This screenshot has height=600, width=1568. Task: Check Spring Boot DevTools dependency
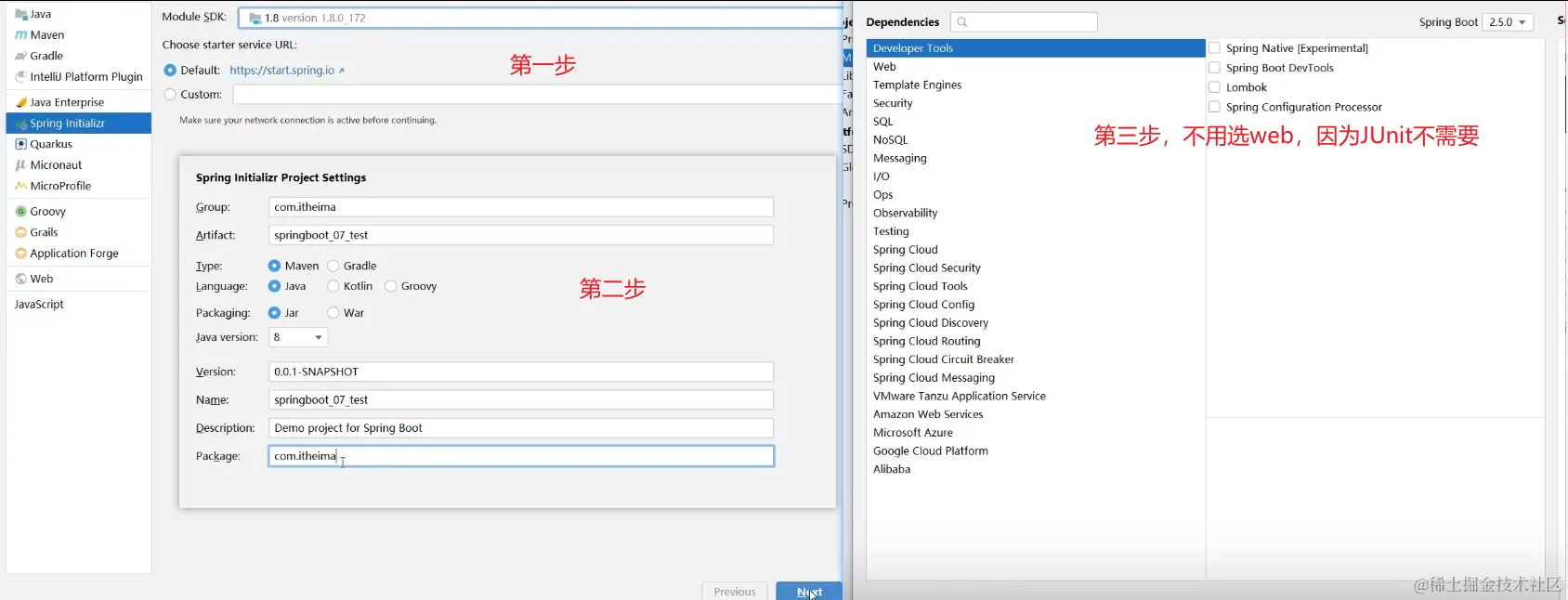(1214, 68)
